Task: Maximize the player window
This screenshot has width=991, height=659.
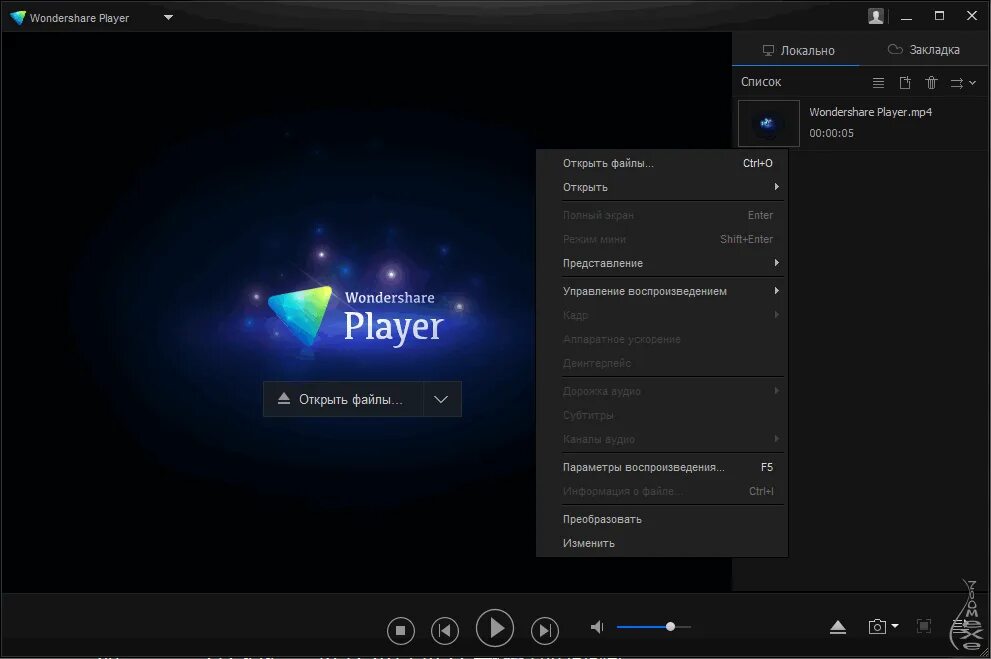Action: click(939, 16)
